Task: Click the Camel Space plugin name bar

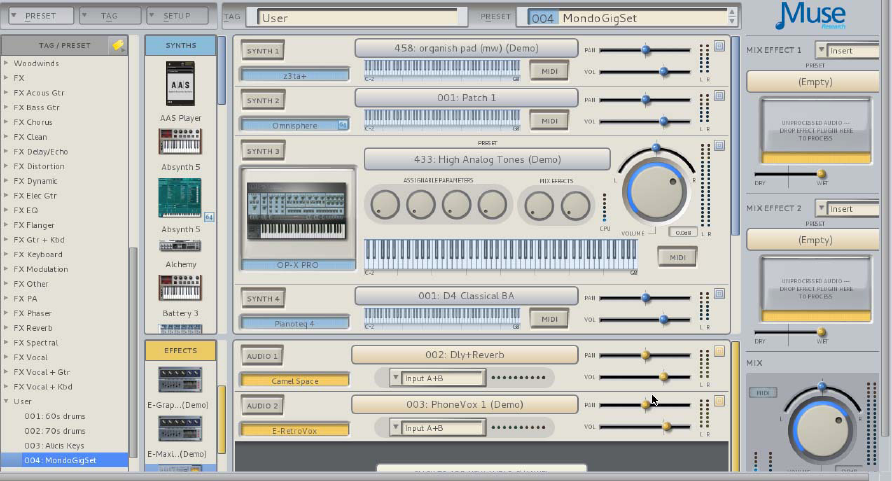Action: coord(295,380)
